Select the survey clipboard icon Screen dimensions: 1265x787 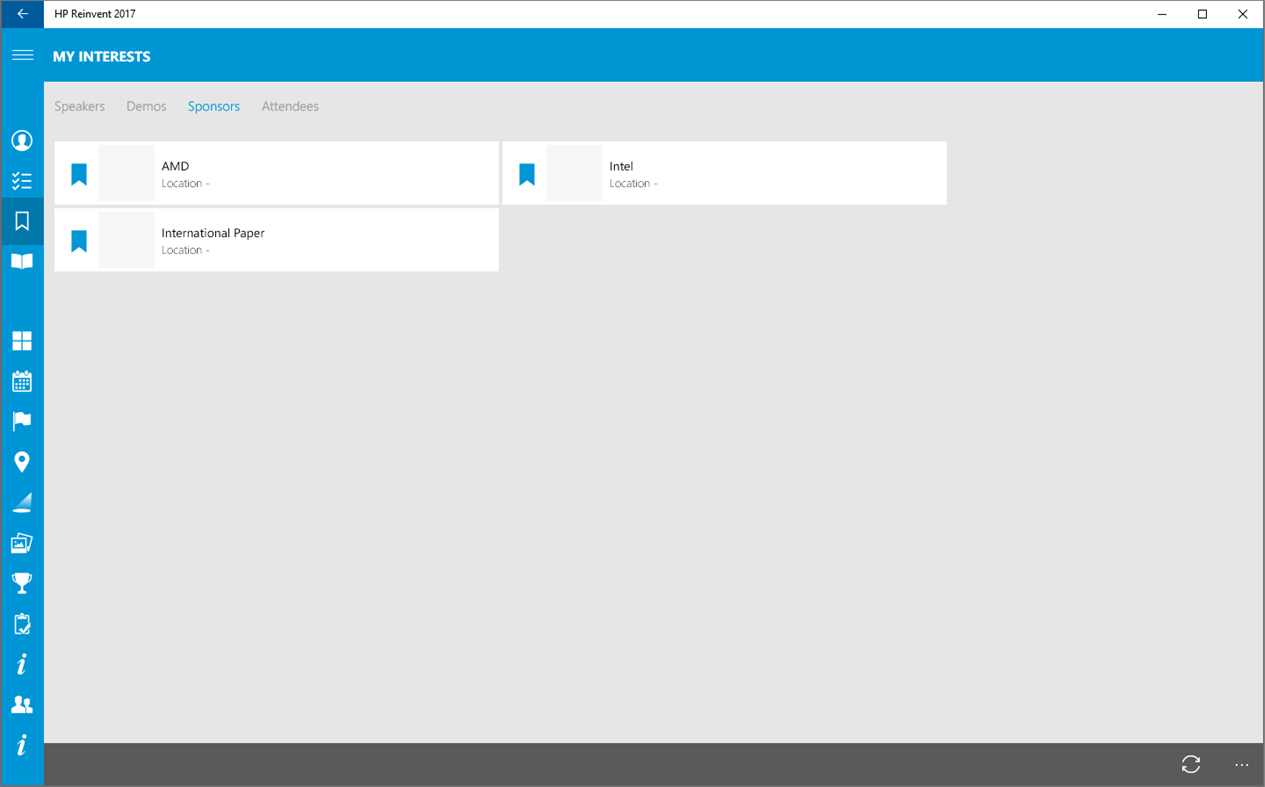coord(22,623)
